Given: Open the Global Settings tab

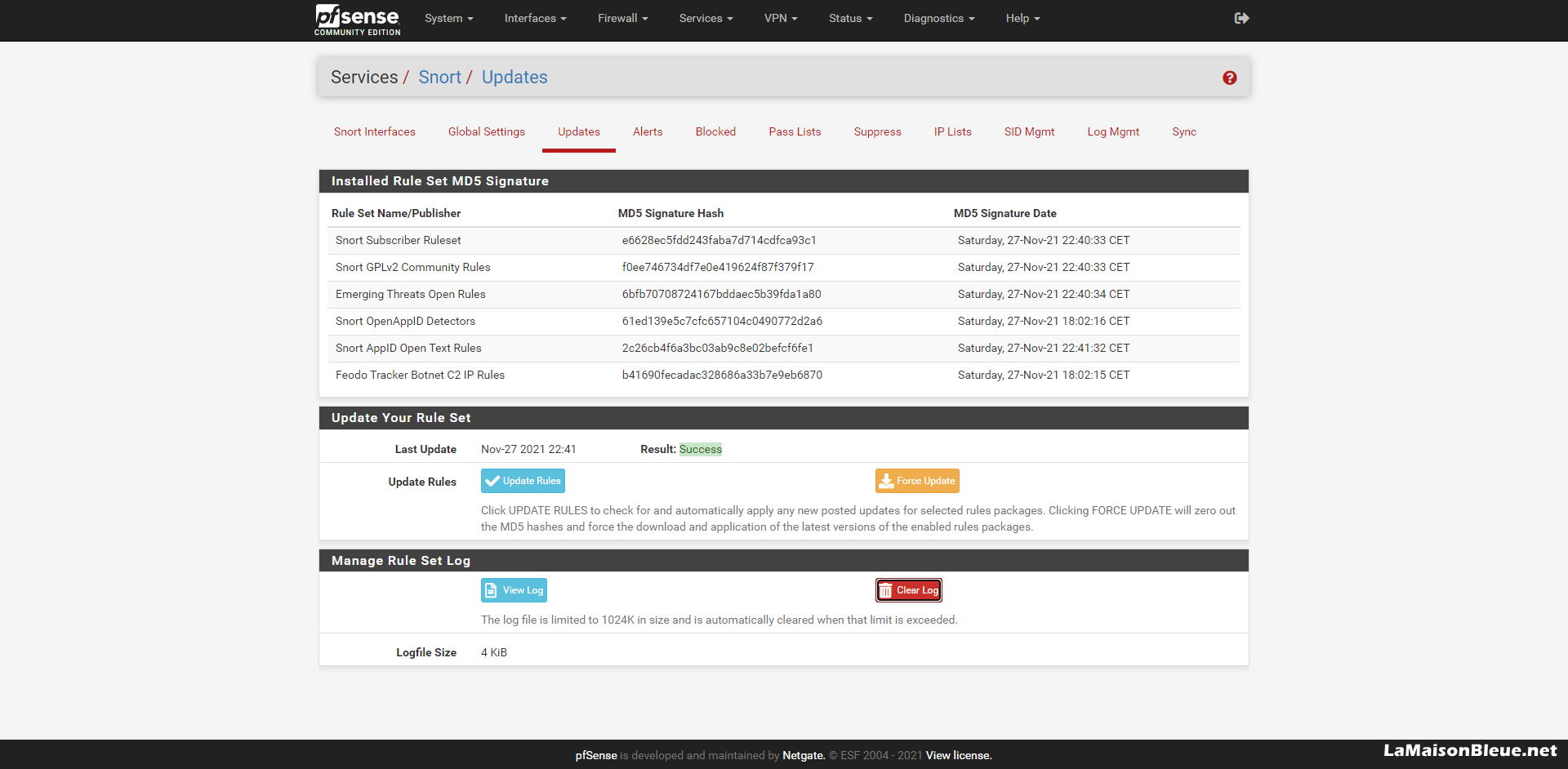Looking at the screenshot, I should (x=487, y=131).
